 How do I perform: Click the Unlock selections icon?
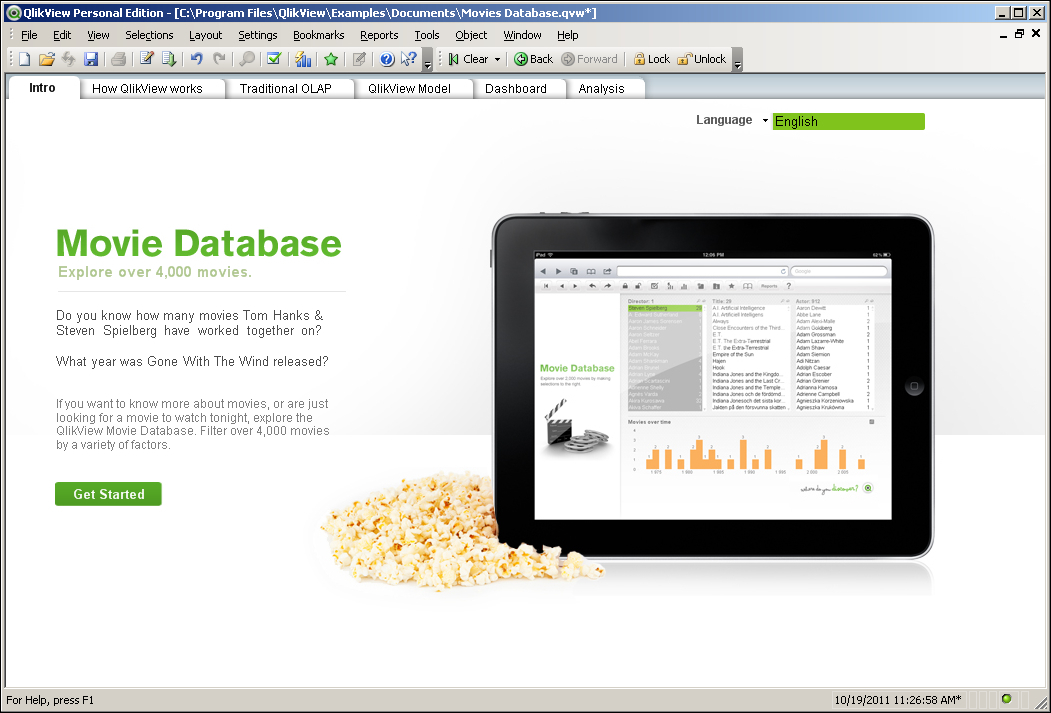702,59
